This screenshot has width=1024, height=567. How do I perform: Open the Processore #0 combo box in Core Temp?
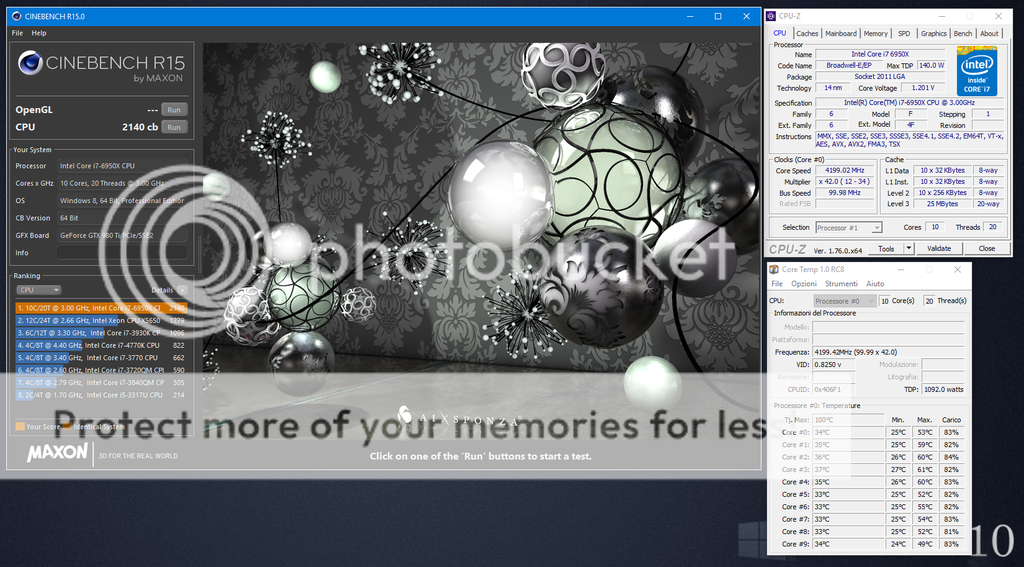point(845,300)
